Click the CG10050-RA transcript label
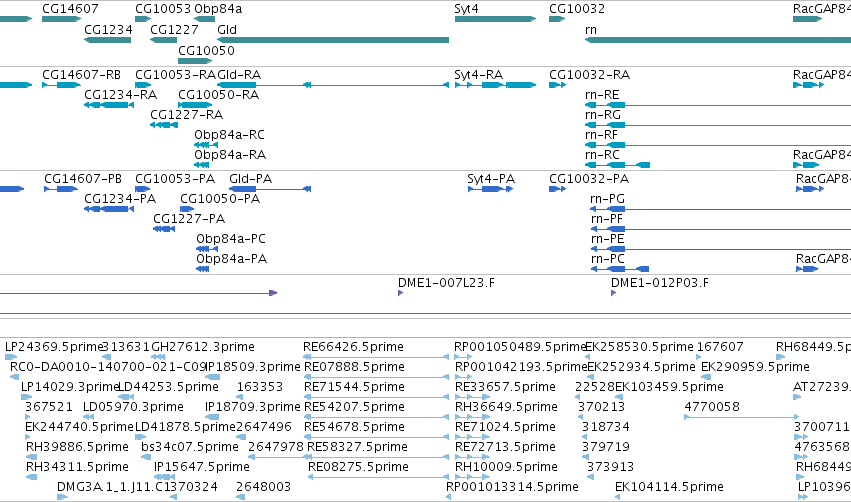Image resolution: width=851 pixels, height=502 pixels. pos(219,95)
